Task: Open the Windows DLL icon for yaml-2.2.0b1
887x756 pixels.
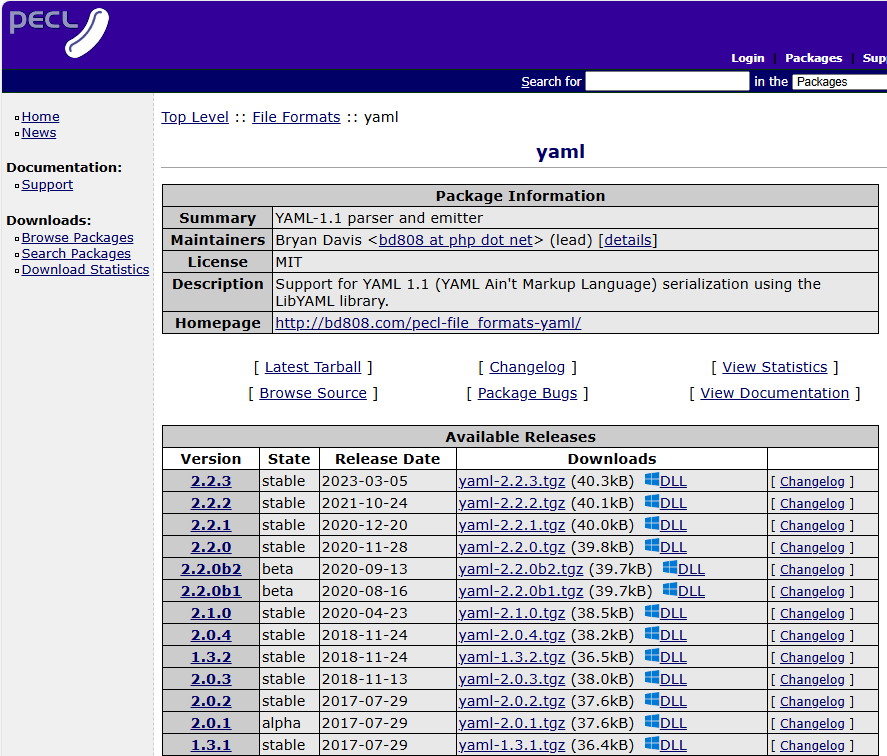Action: tap(670, 590)
